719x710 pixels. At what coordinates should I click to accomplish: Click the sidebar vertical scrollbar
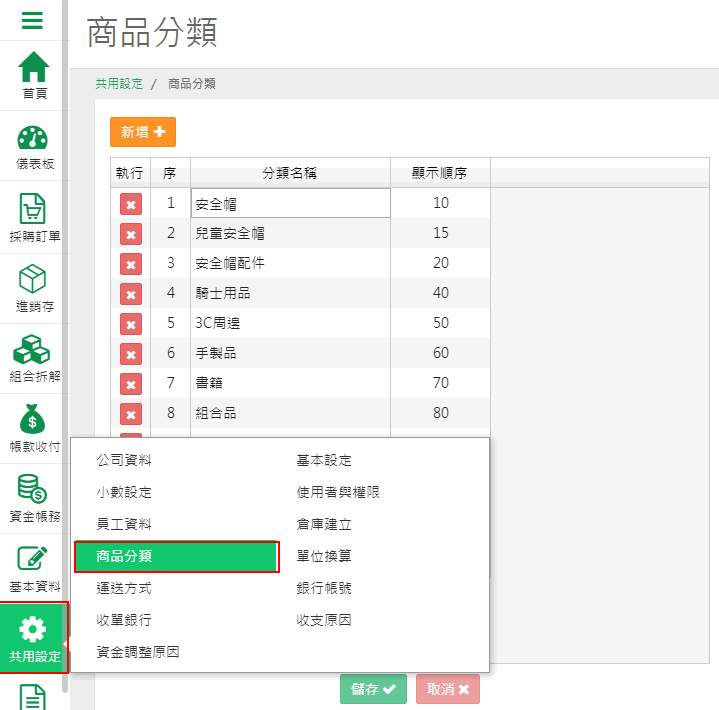coord(65,346)
